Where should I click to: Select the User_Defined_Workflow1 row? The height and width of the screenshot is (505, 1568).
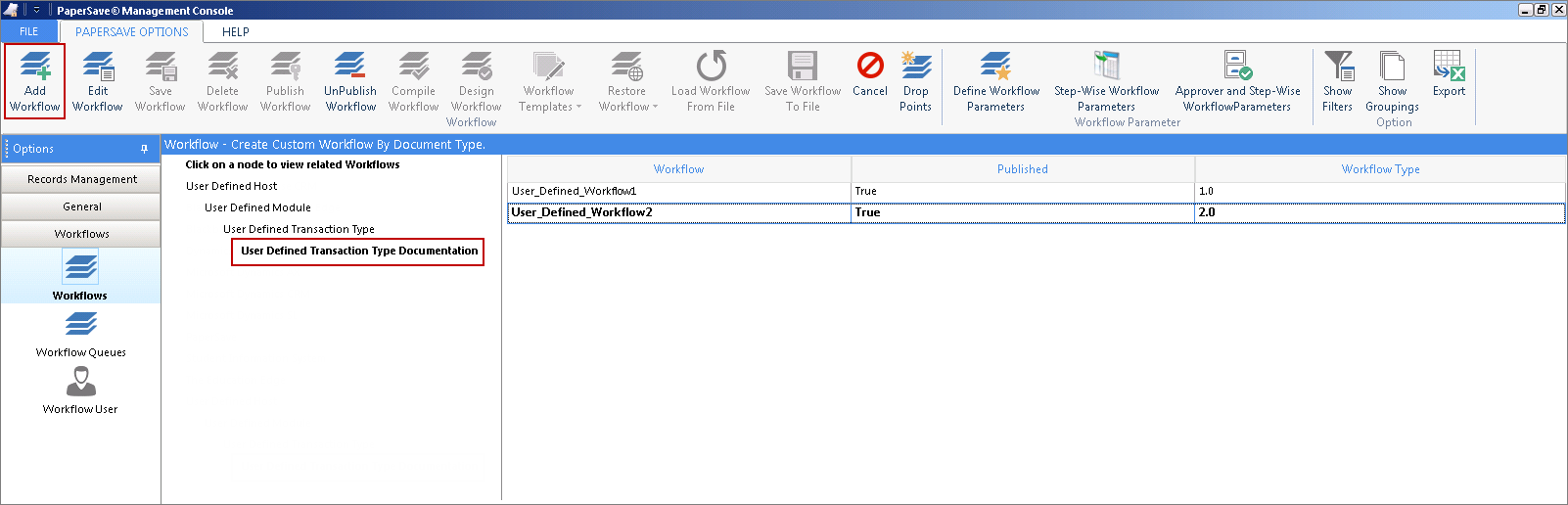(x=1037, y=191)
